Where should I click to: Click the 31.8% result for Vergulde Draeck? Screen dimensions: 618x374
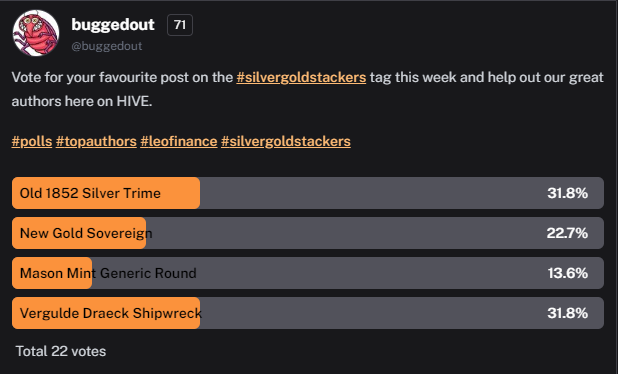click(568, 313)
